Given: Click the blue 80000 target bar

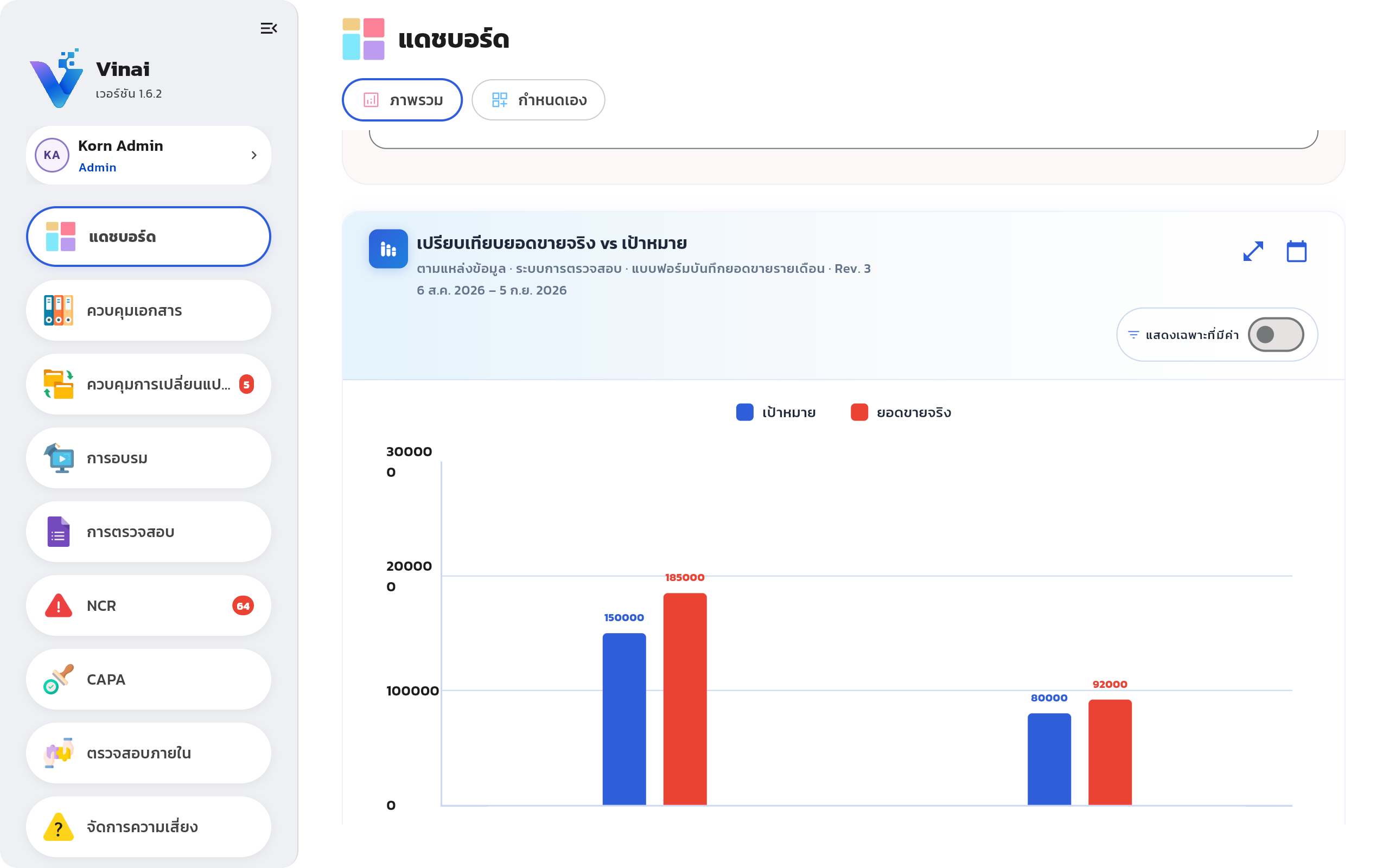Looking at the screenshot, I should [1049, 759].
